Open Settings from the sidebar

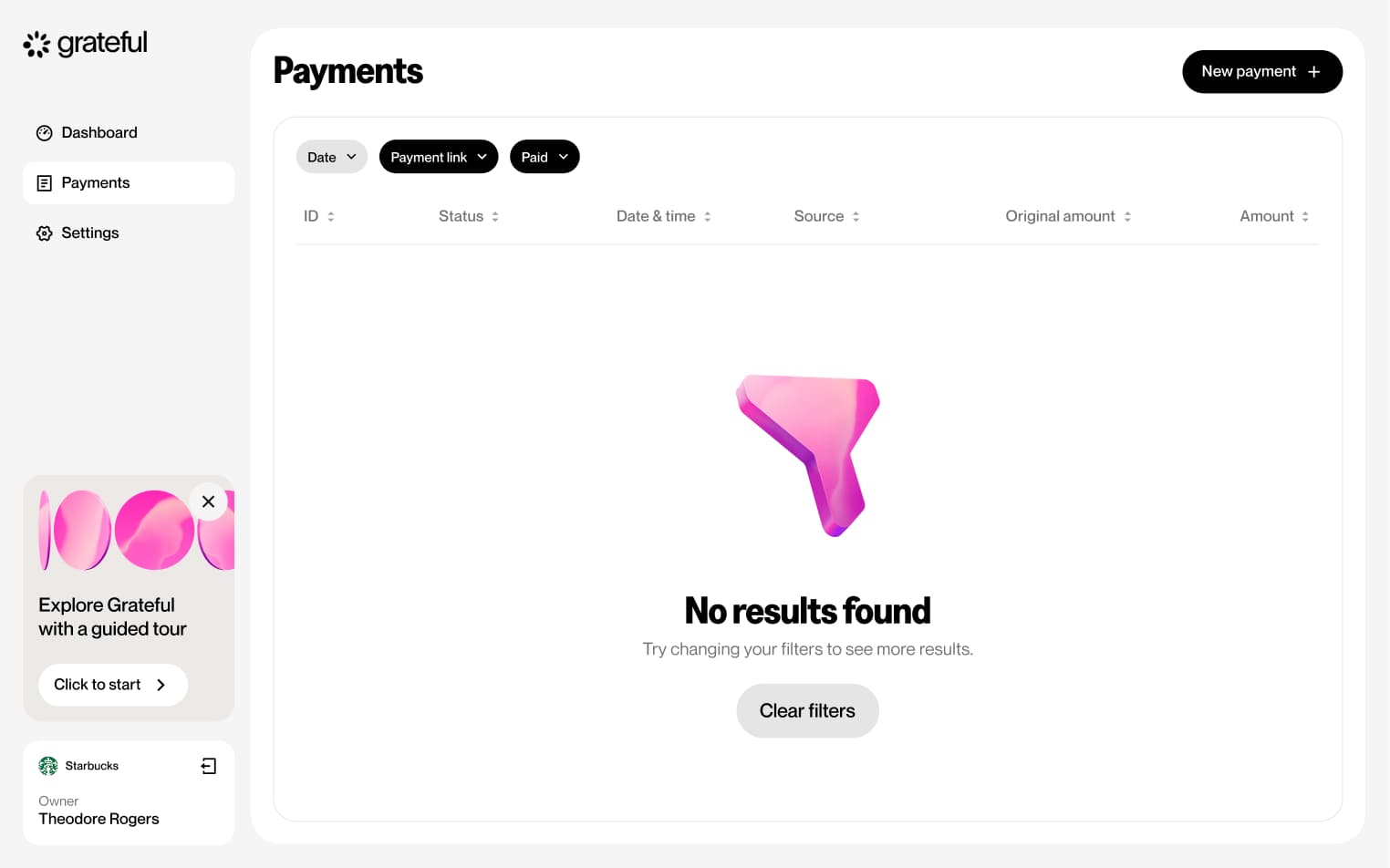[x=90, y=233]
